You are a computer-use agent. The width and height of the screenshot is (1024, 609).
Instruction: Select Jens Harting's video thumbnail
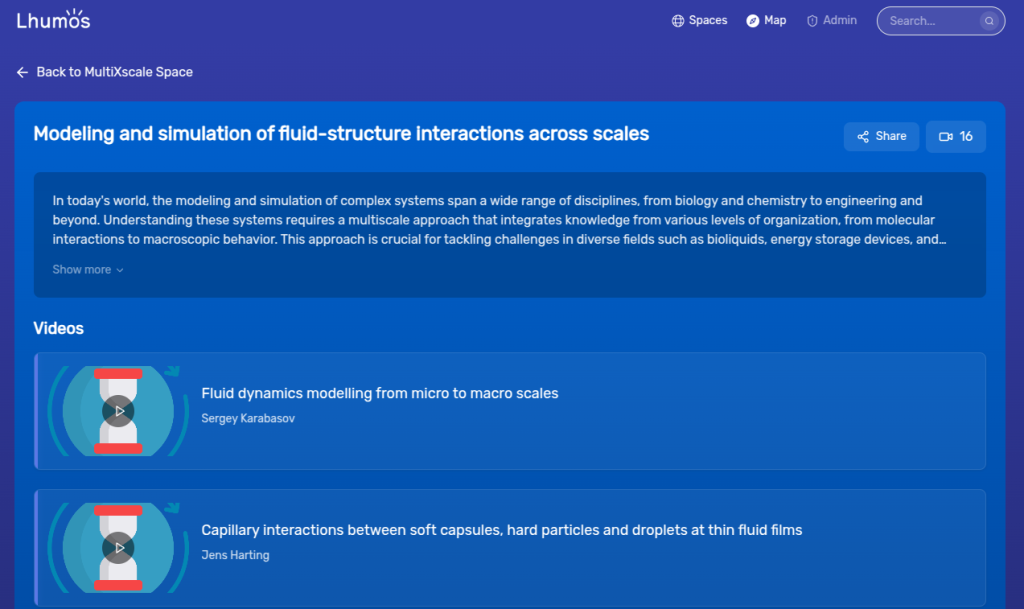118,548
